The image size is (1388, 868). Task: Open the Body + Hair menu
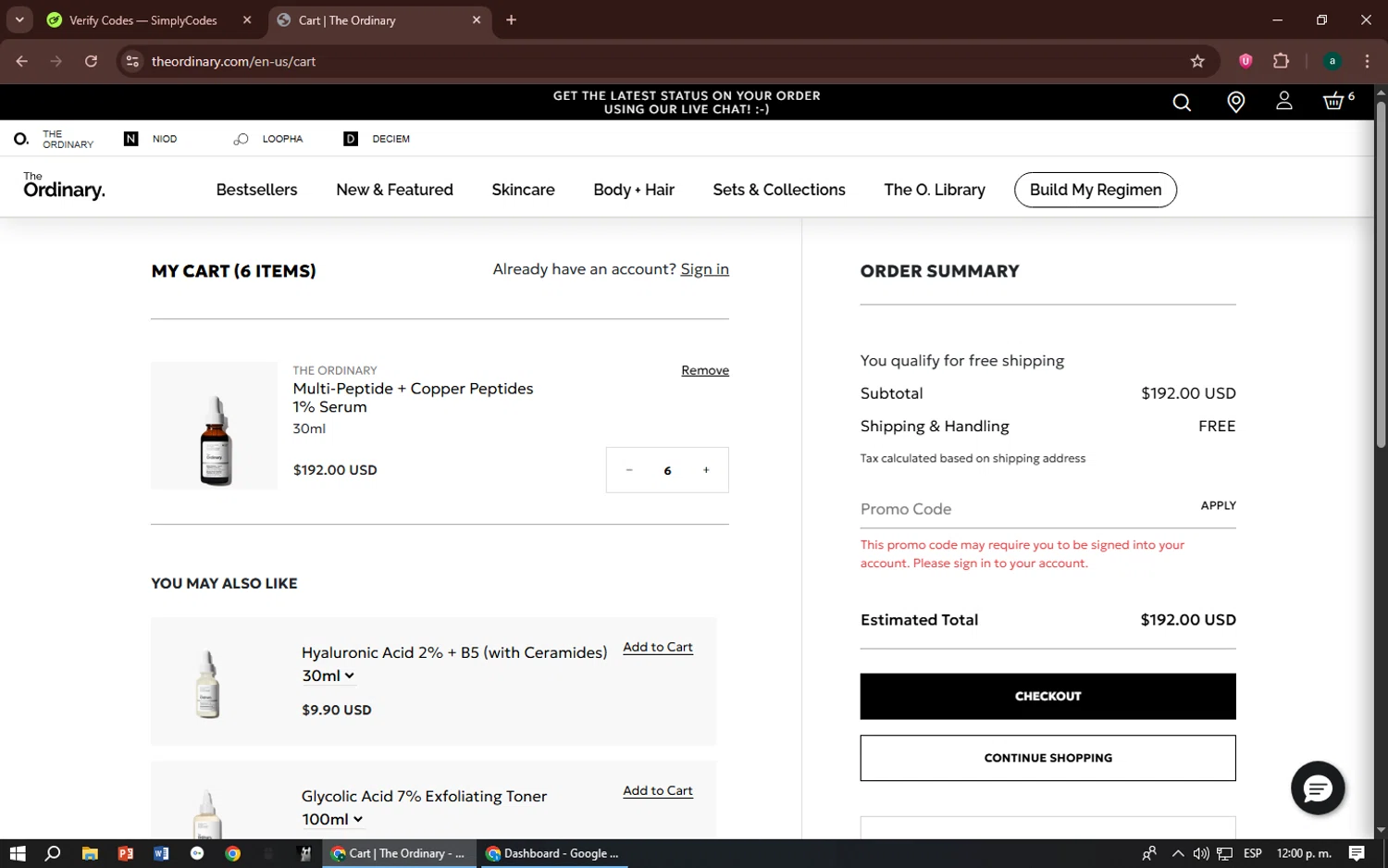pos(634,190)
